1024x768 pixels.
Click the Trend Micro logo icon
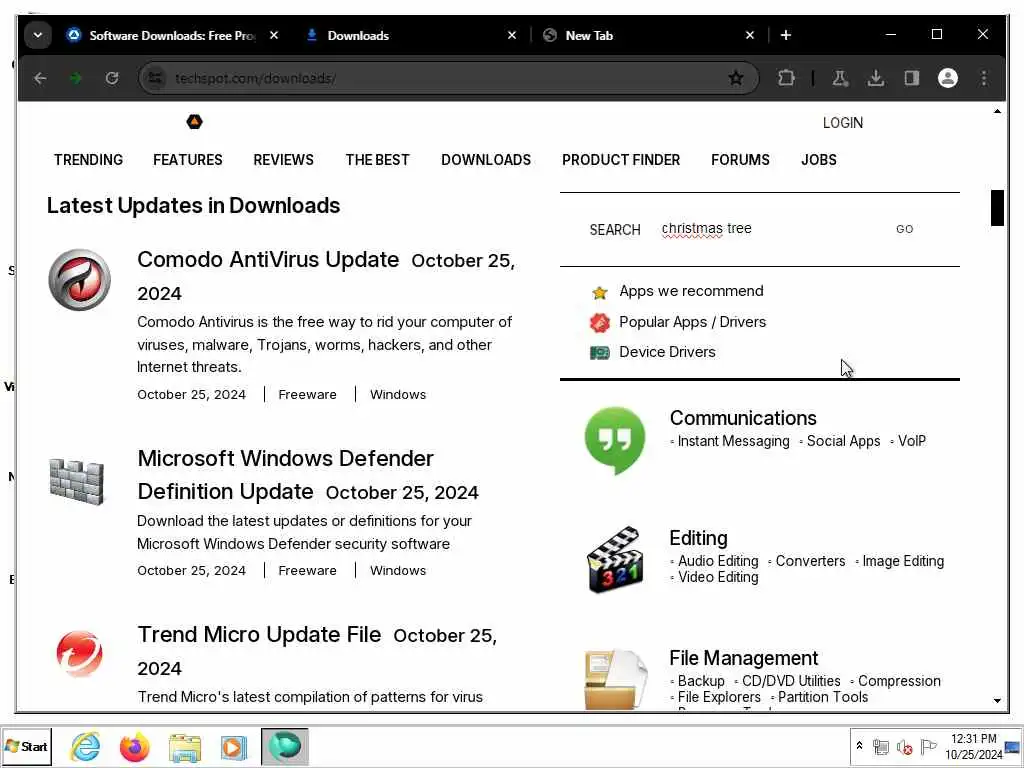80,653
